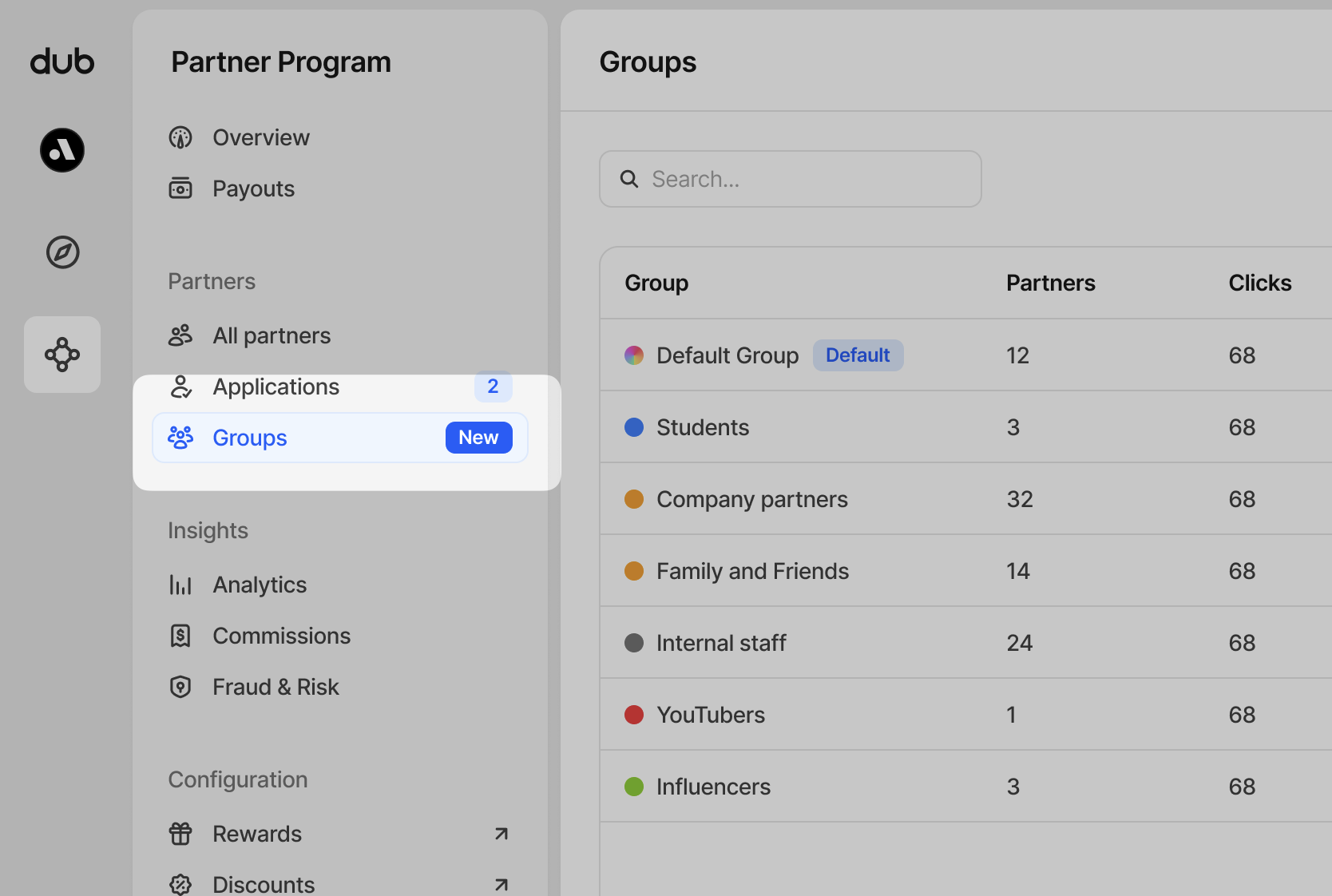1332x896 pixels.
Task: Open the Internal staff group
Action: point(966,643)
